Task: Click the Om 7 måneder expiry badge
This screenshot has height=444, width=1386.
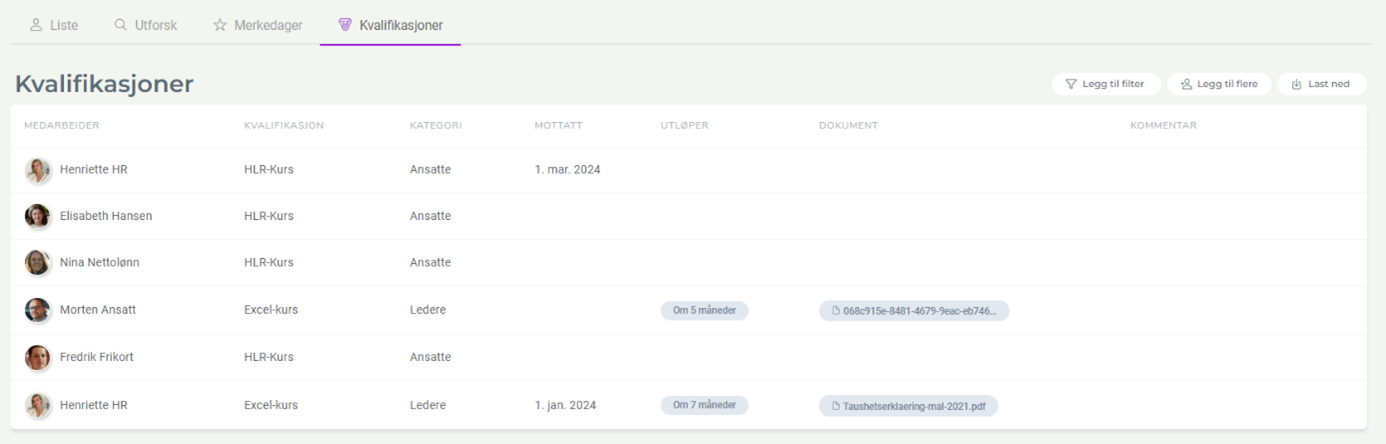Action: click(704, 406)
